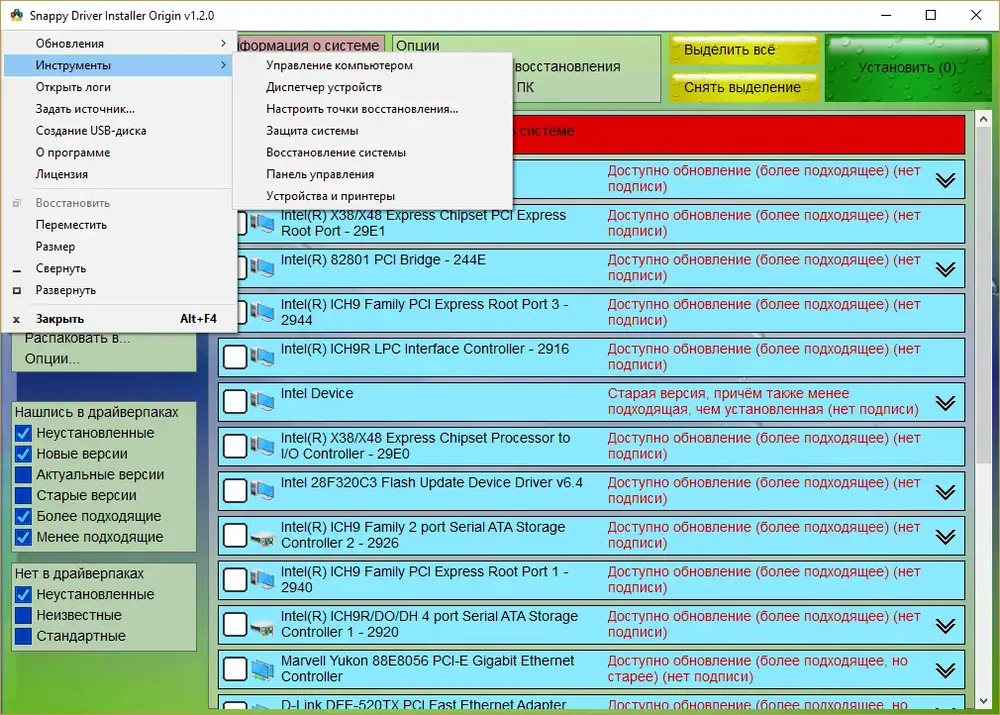Viewport: 1000px width, 715px height.
Task: Expand the topmost driver row chevron
Action: coord(945,180)
